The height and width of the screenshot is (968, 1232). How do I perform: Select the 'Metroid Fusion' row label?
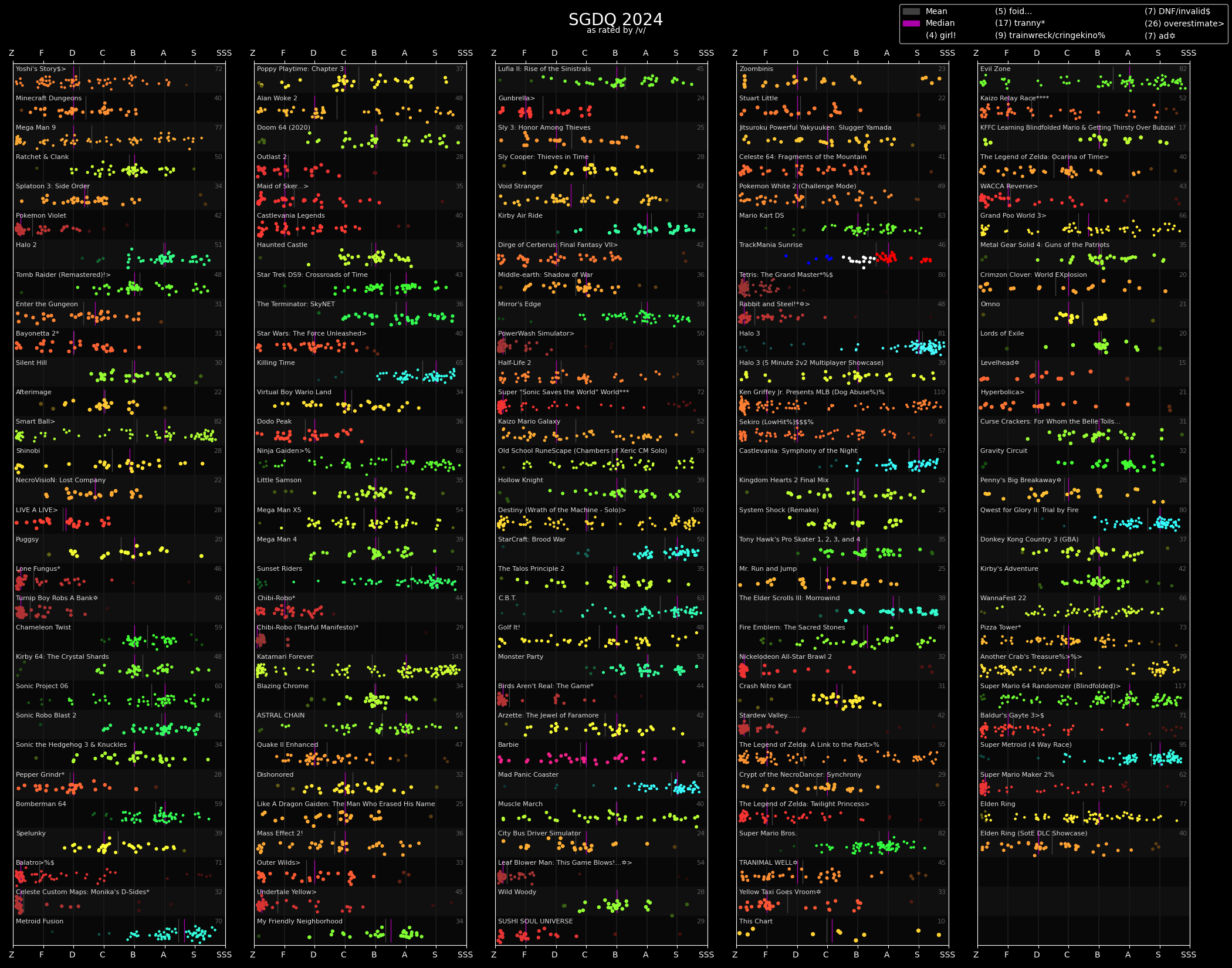tap(40, 922)
